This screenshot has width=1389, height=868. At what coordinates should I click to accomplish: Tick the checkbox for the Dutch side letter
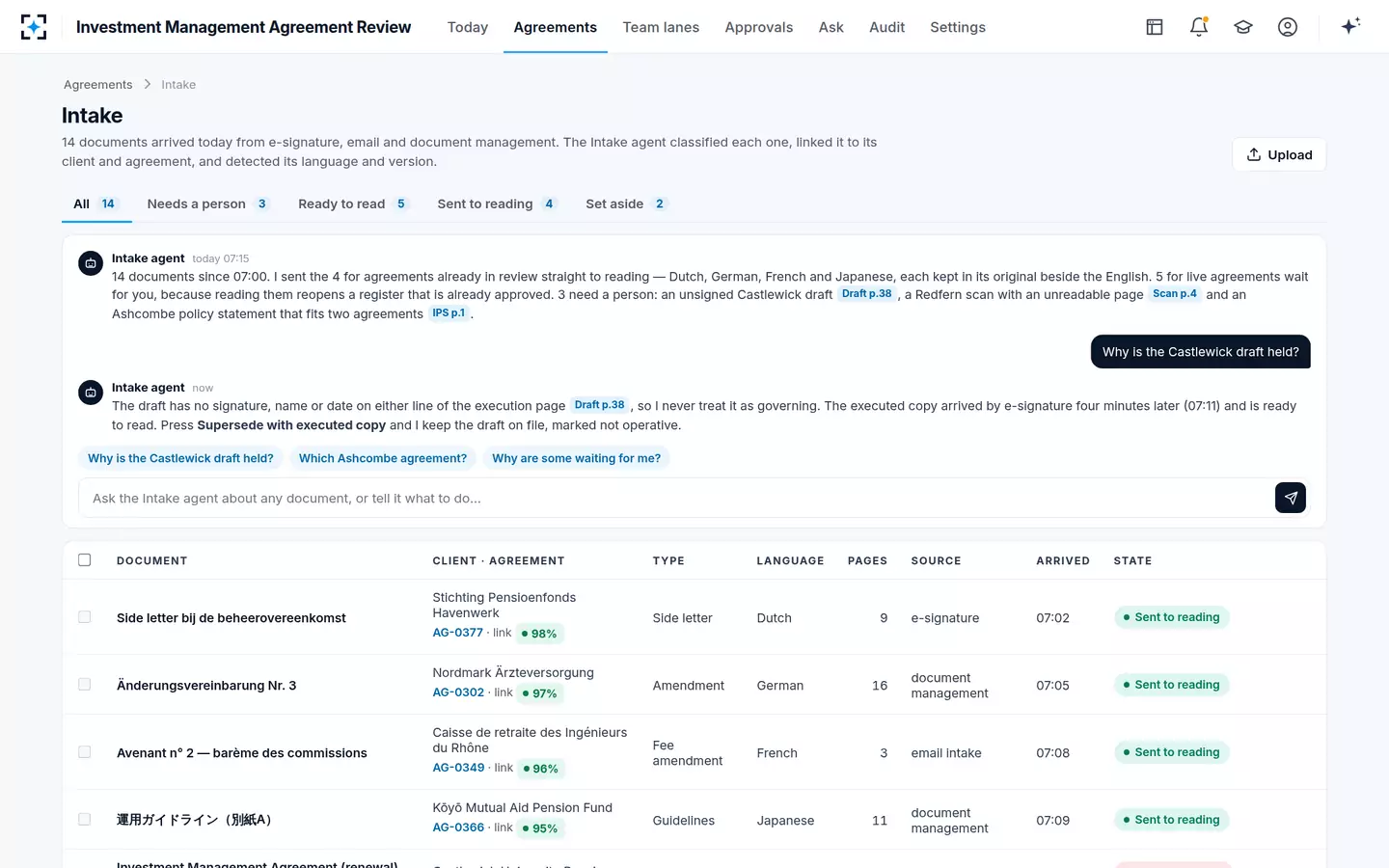tap(85, 617)
